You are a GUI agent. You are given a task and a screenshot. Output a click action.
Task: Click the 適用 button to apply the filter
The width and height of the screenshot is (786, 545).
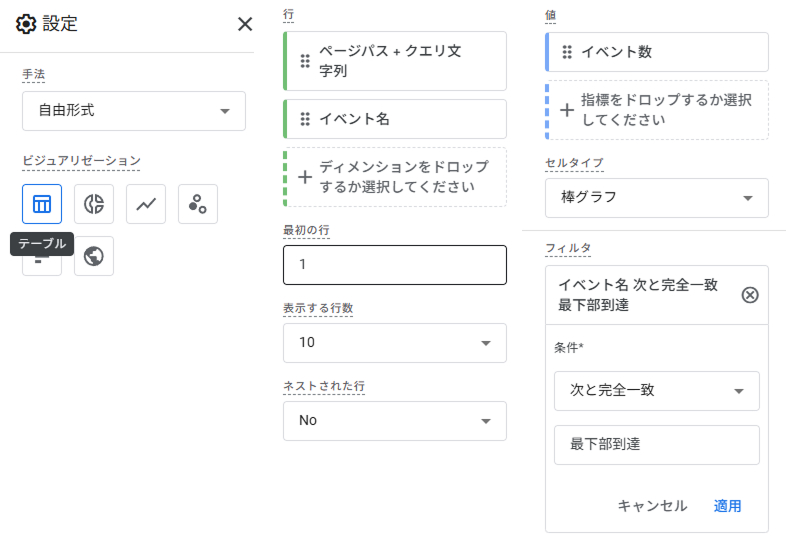(x=727, y=506)
